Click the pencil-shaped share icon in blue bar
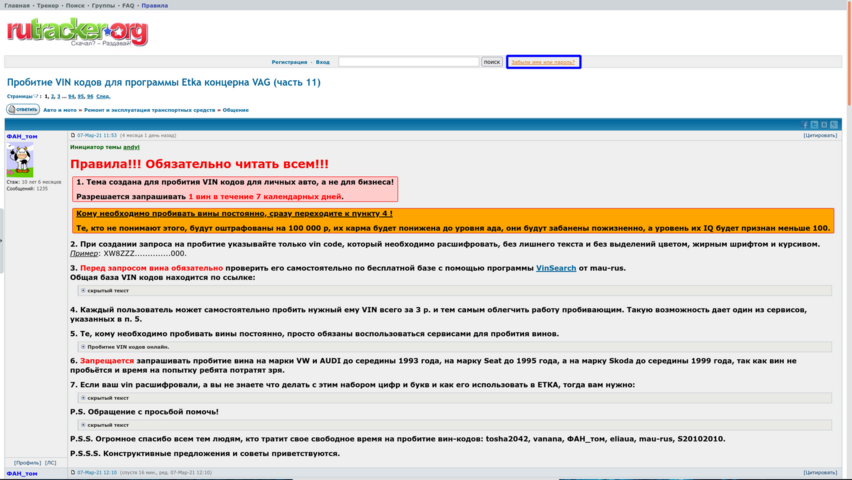The height and width of the screenshot is (480, 852). (834, 125)
